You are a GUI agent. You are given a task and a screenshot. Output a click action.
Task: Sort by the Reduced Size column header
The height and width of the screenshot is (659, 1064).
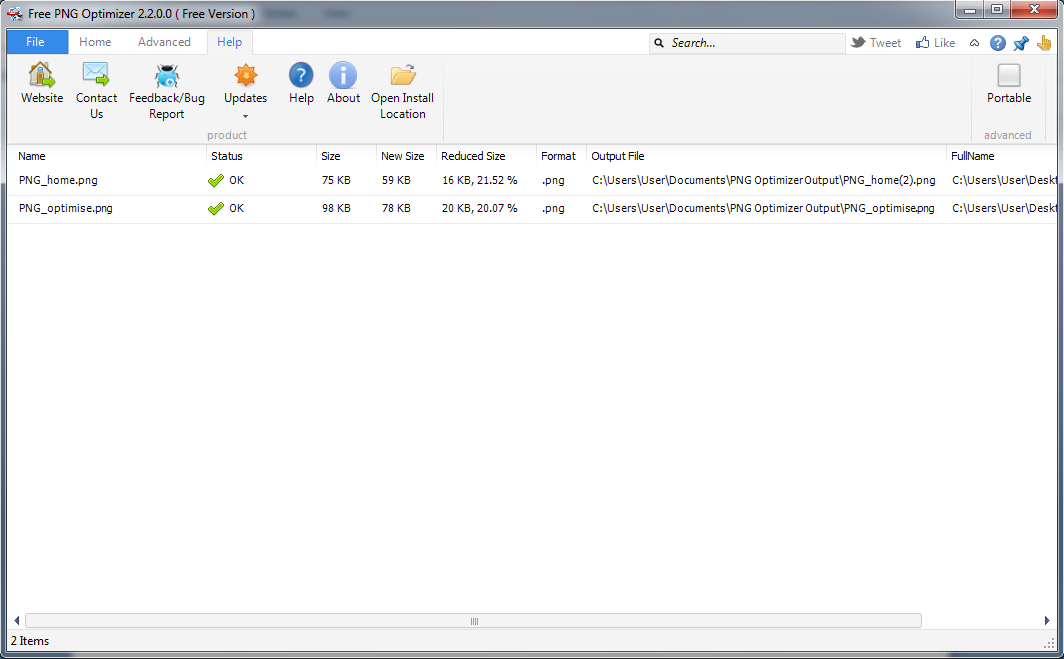coord(486,156)
